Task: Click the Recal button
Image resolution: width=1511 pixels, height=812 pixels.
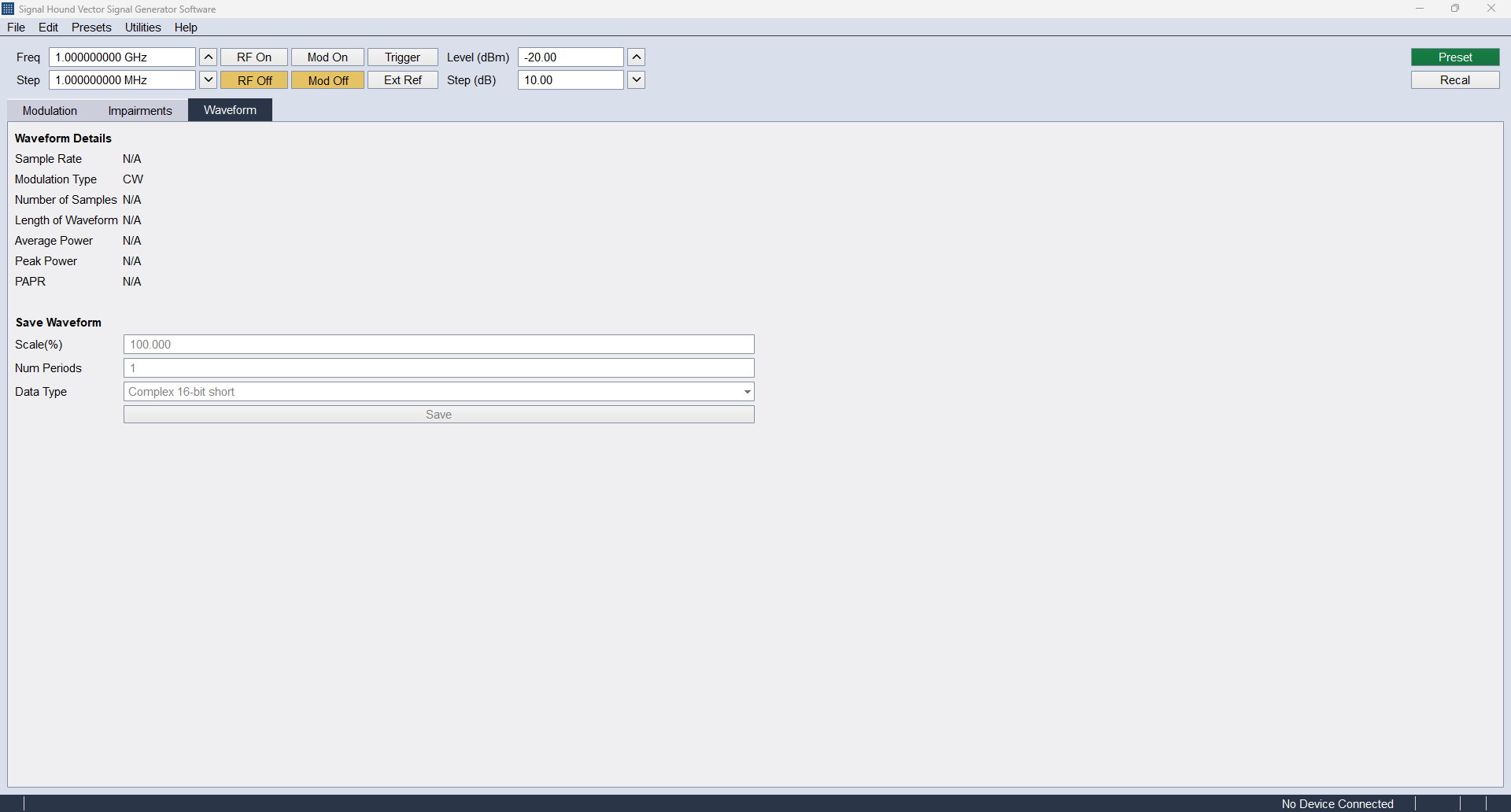Action: click(x=1455, y=80)
